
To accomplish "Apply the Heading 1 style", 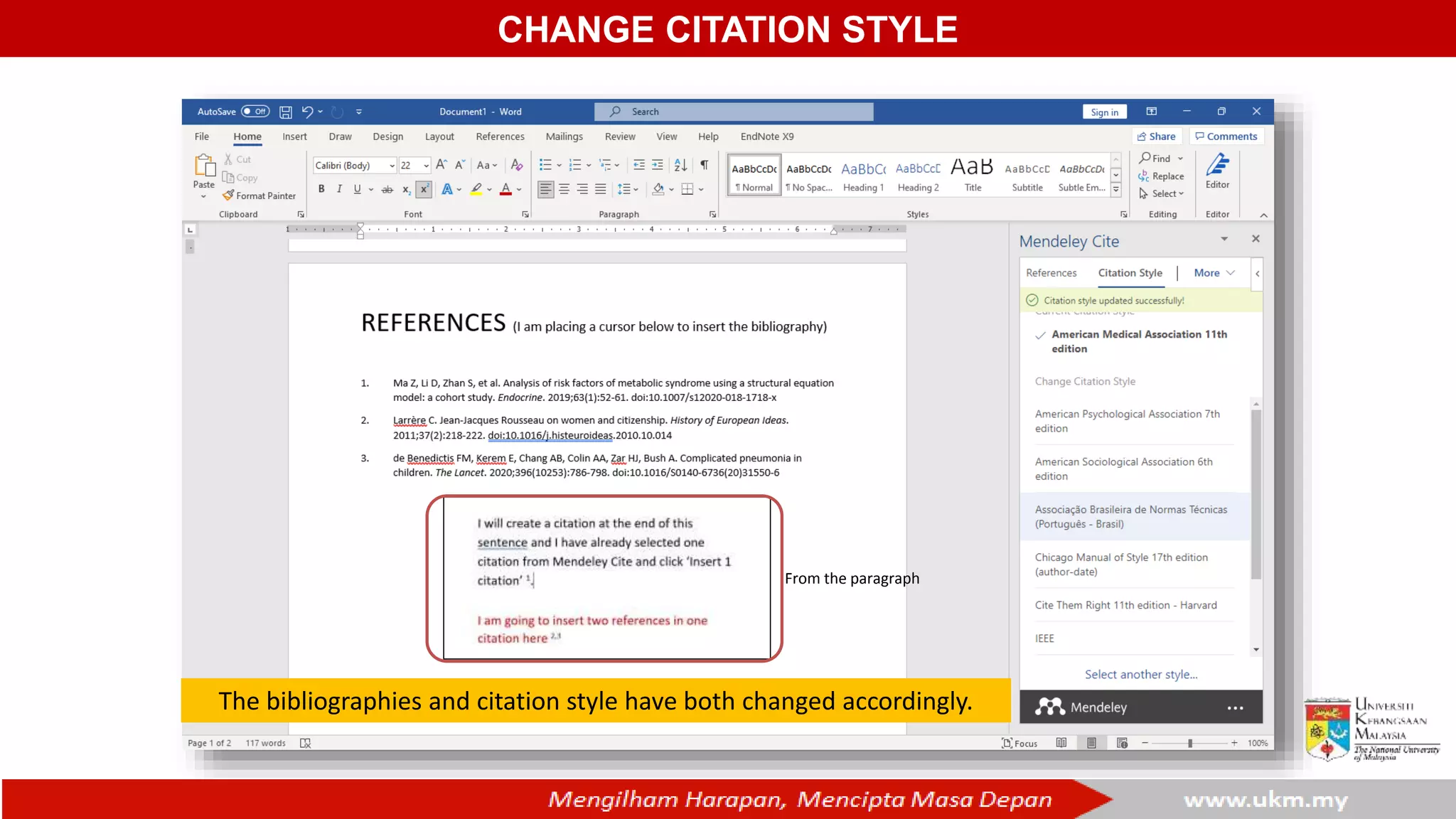I will tap(863, 176).
